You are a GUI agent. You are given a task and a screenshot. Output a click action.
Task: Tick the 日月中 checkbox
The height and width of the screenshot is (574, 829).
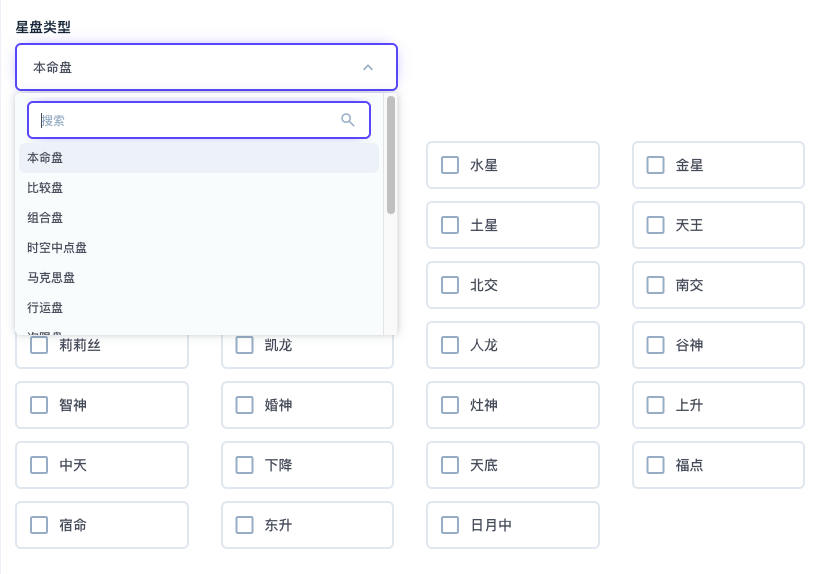point(450,525)
